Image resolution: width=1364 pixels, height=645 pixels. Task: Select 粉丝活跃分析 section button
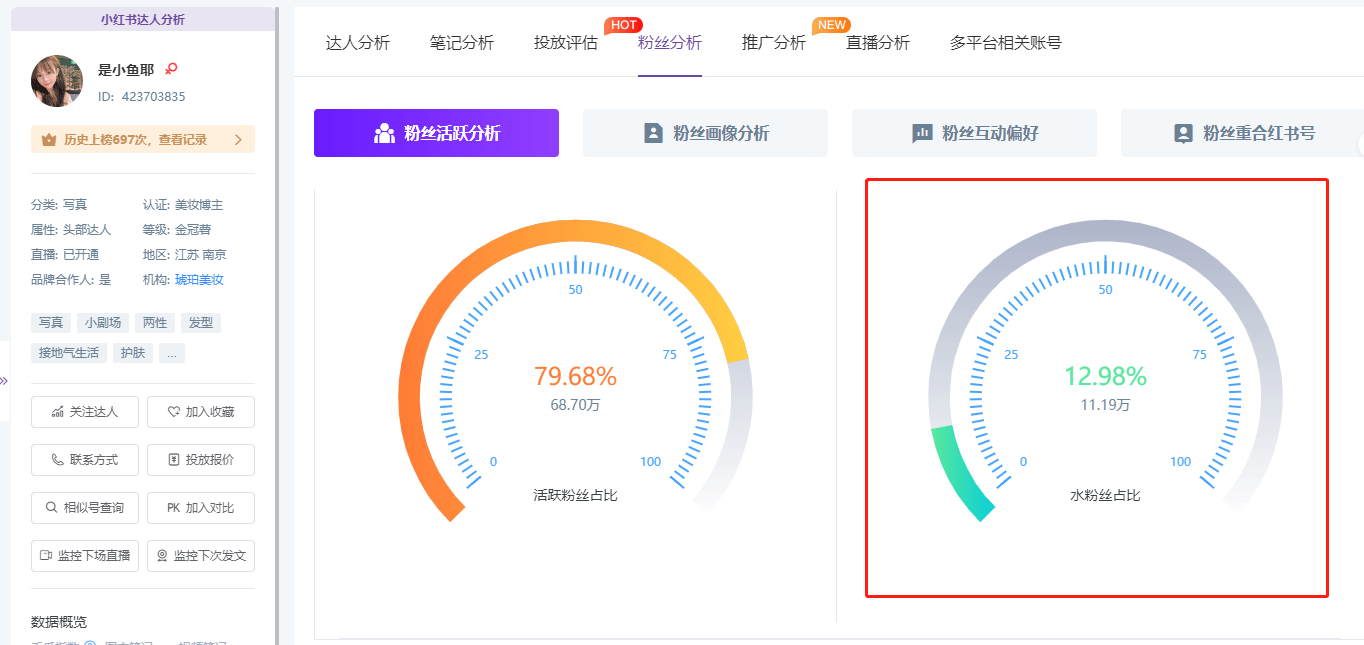(x=436, y=133)
